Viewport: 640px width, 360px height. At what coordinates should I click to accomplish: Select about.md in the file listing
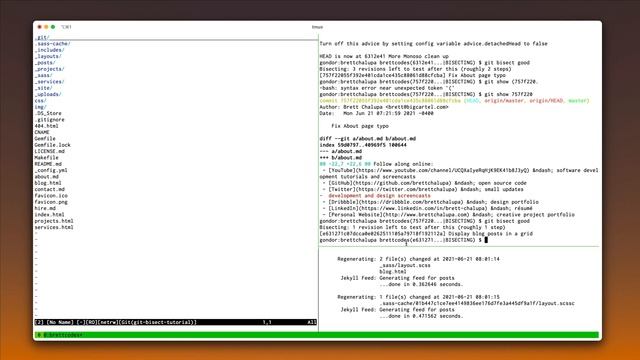click(x=47, y=177)
